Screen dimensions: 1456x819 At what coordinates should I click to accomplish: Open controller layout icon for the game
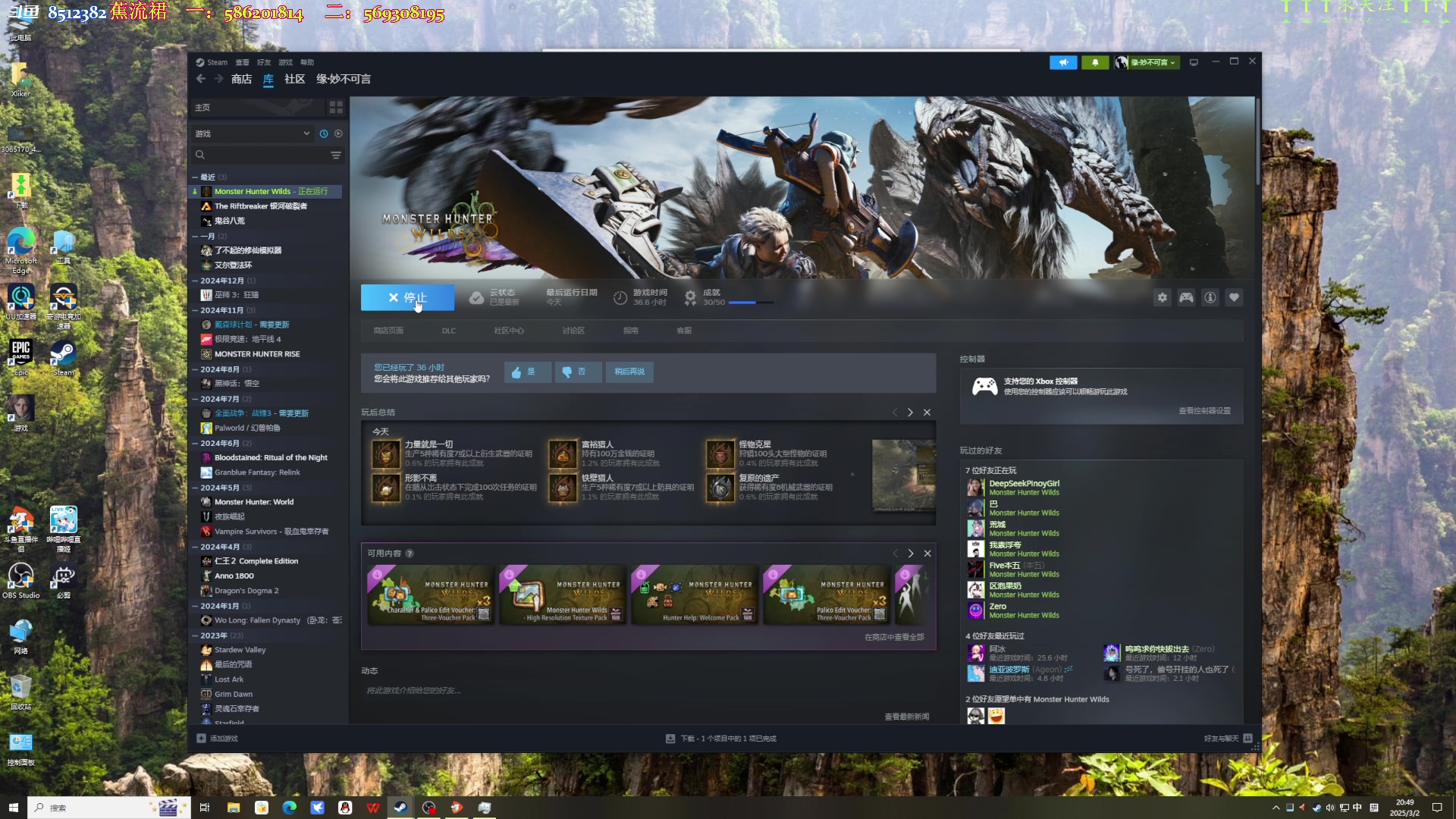(1186, 297)
